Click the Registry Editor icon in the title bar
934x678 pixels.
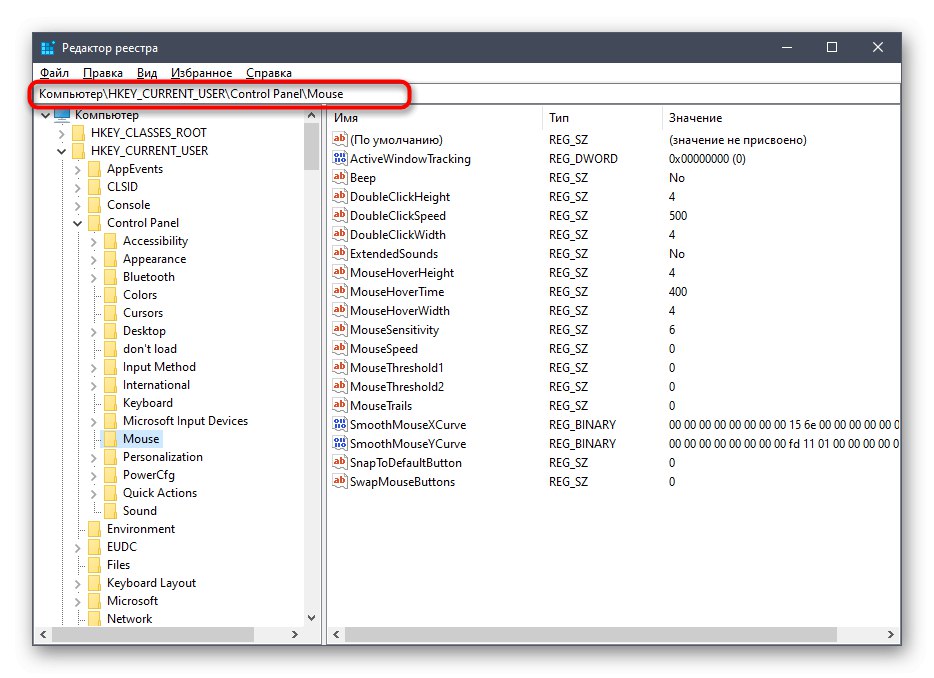click(48, 48)
